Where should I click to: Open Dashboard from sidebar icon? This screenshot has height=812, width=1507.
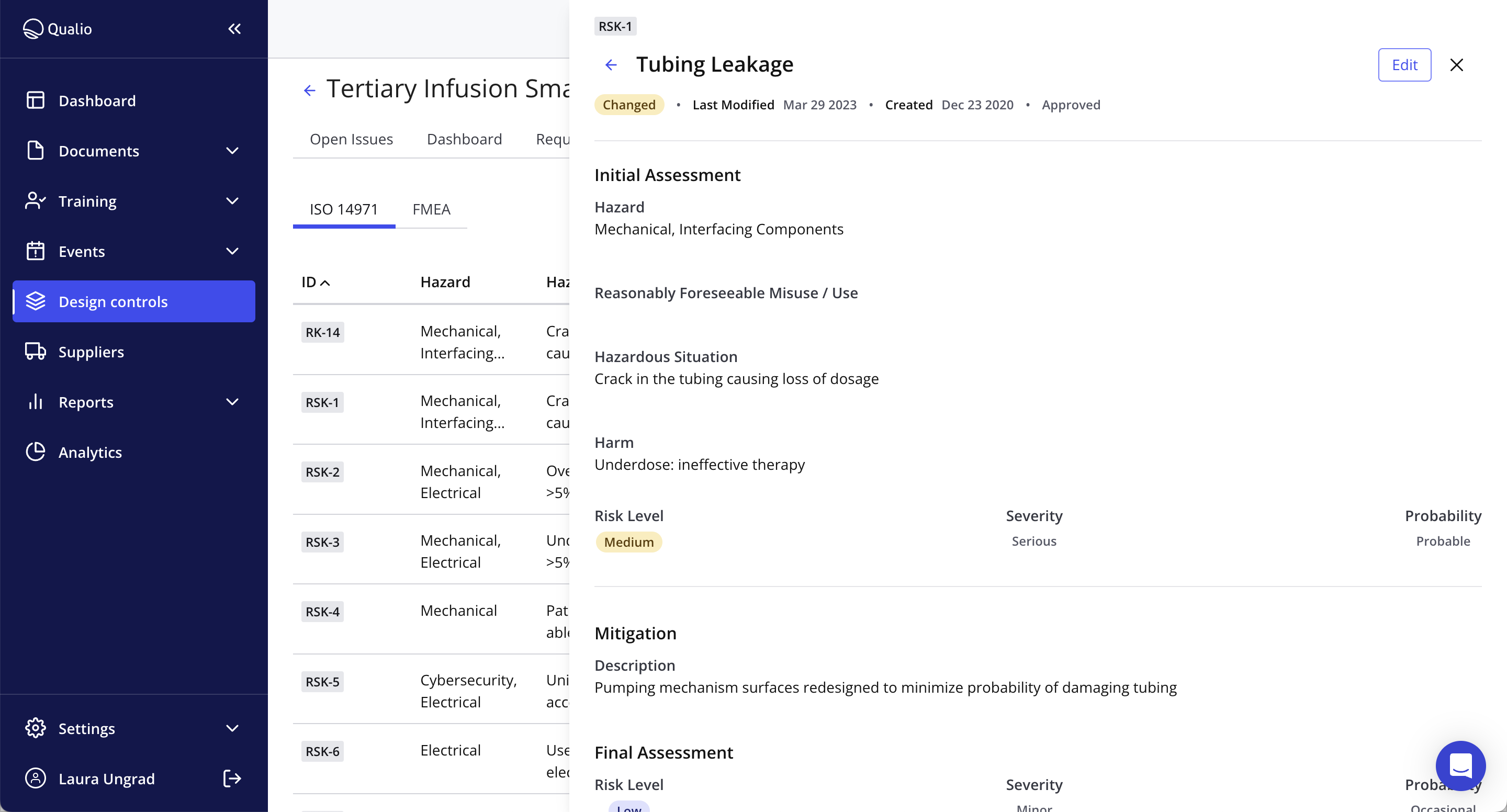pyautogui.click(x=35, y=100)
